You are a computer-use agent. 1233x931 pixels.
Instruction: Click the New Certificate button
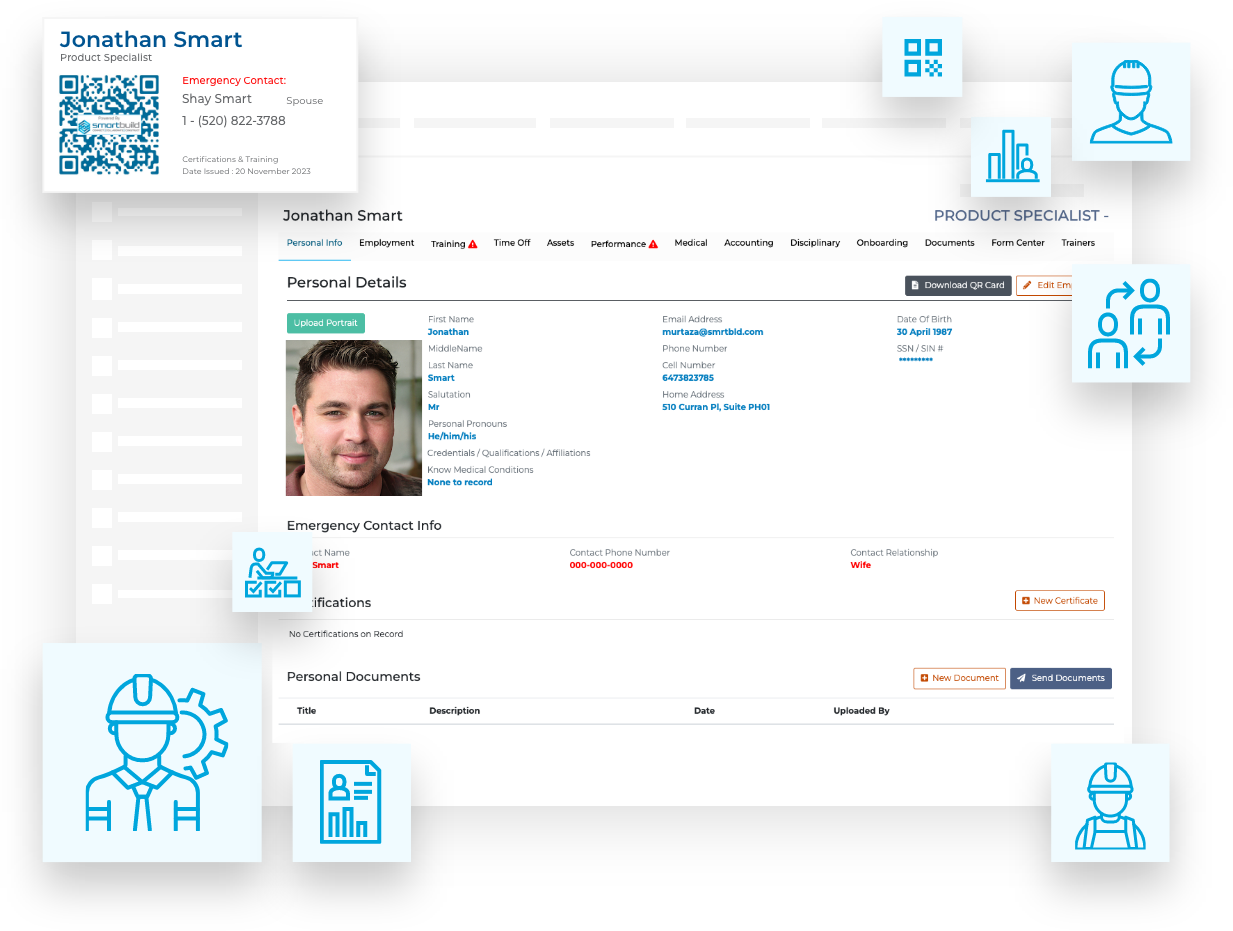pyautogui.click(x=1059, y=600)
